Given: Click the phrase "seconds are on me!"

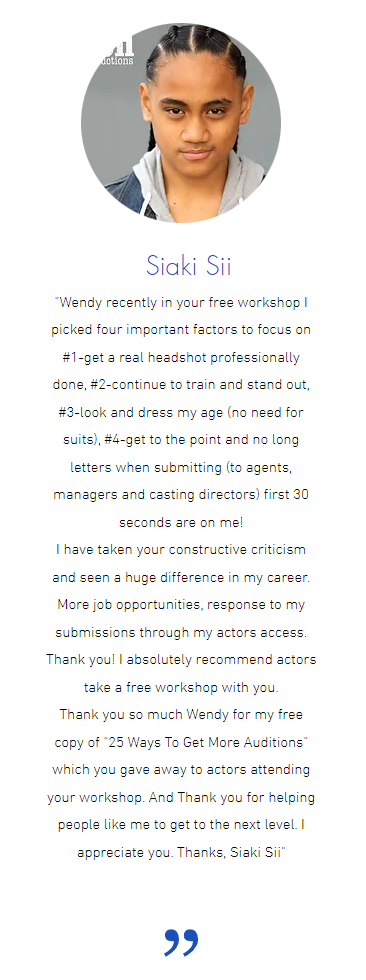Looking at the screenshot, I should (181, 522).
